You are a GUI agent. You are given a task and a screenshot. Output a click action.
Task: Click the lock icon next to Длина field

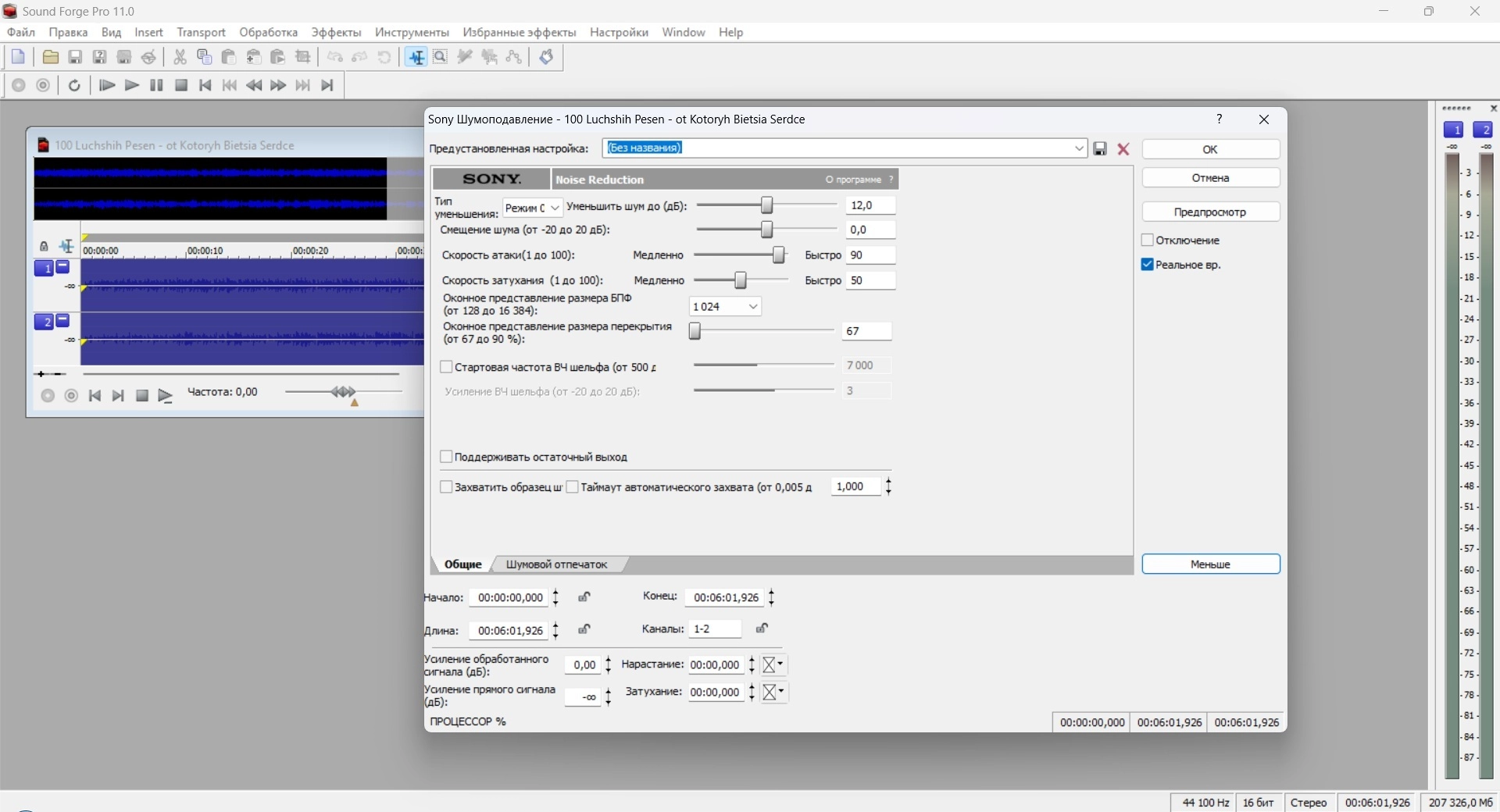coord(584,629)
